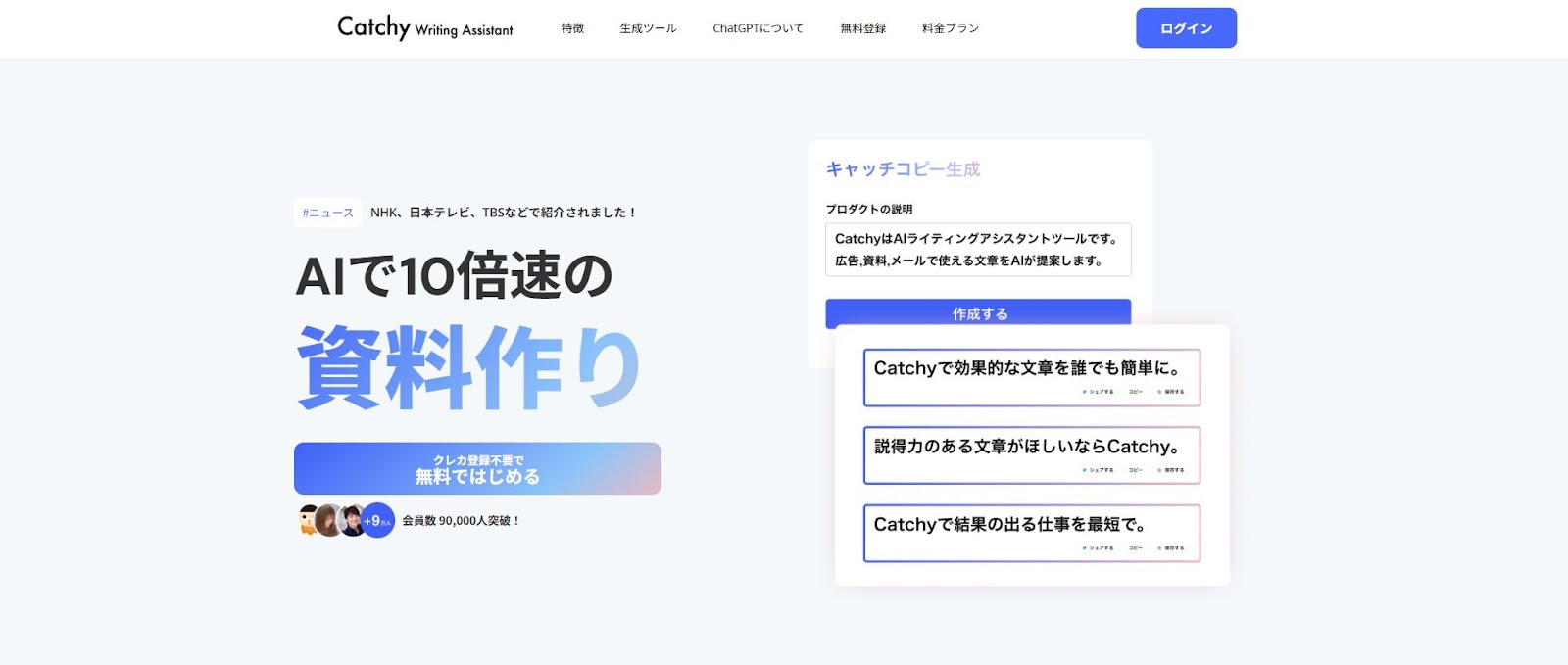The height and width of the screenshot is (665, 1568).
Task: Share the '説得力のある文章がほしいならCatchy。' result
Action: (1098, 470)
